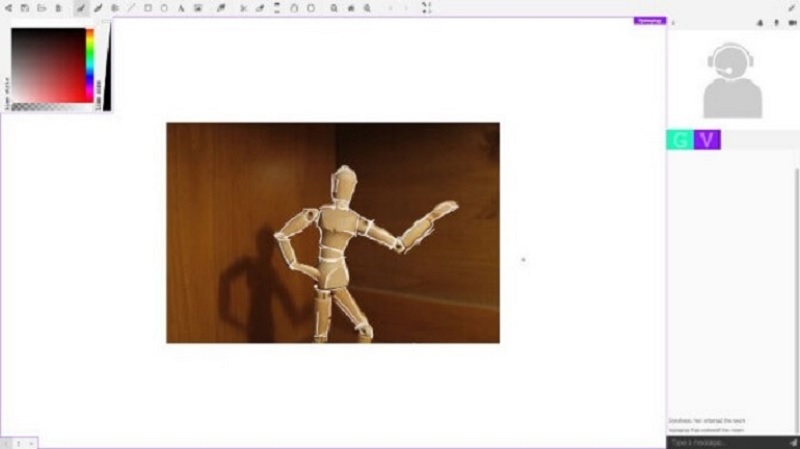Select the rectangle shape tool

[x=148, y=8]
